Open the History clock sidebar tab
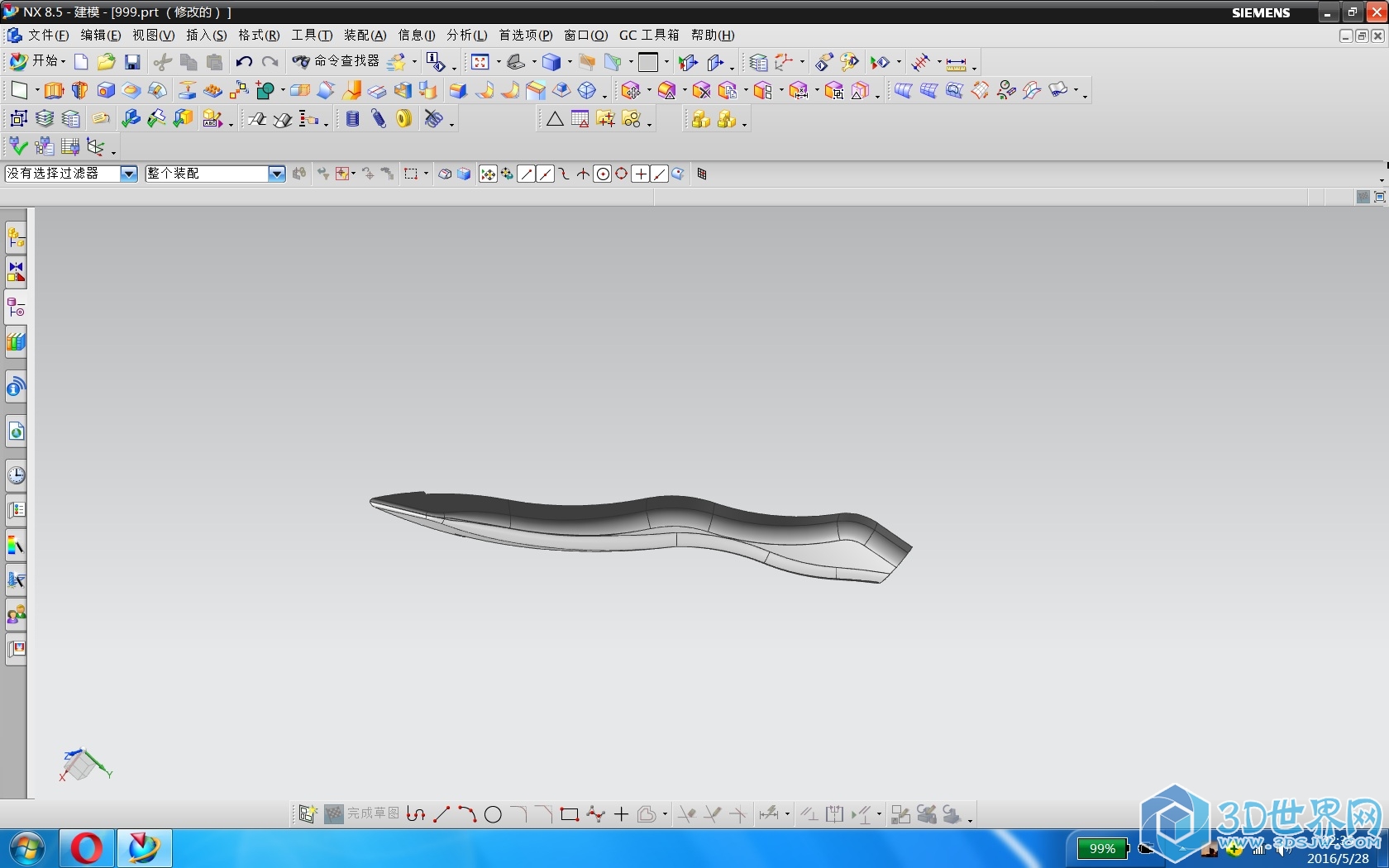Screen dimensions: 1389x868 16,475
